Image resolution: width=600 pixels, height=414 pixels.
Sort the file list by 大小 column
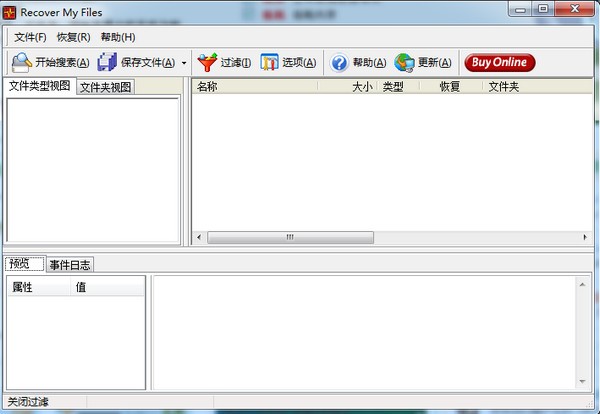[347, 87]
